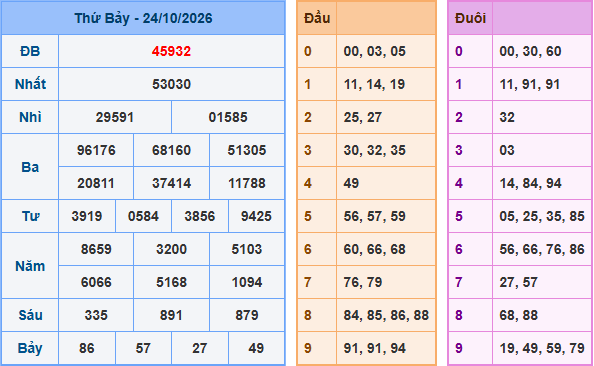
Task: Select Đuôi values "00, 30, 60"
Action: tap(530, 51)
